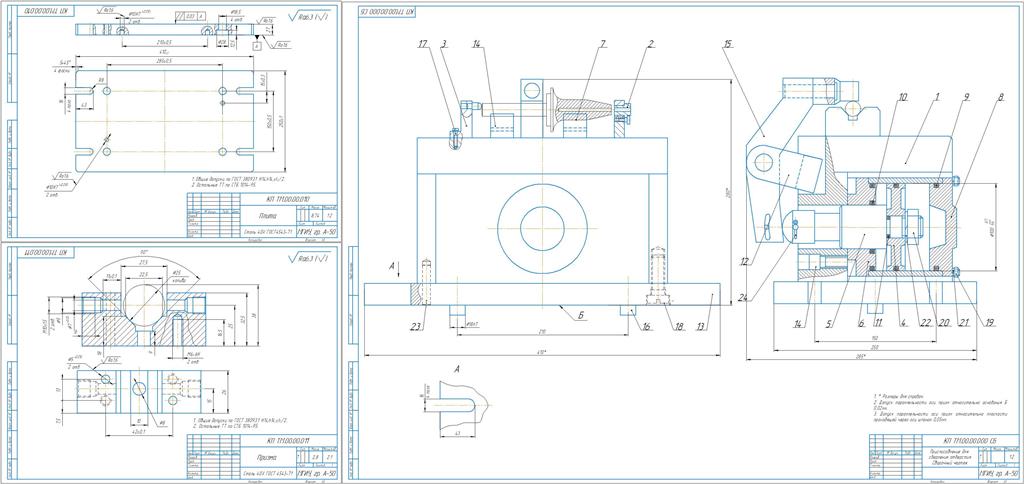Click part callout number 15
The height and width of the screenshot is (484, 1024).
tap(728, 45)
